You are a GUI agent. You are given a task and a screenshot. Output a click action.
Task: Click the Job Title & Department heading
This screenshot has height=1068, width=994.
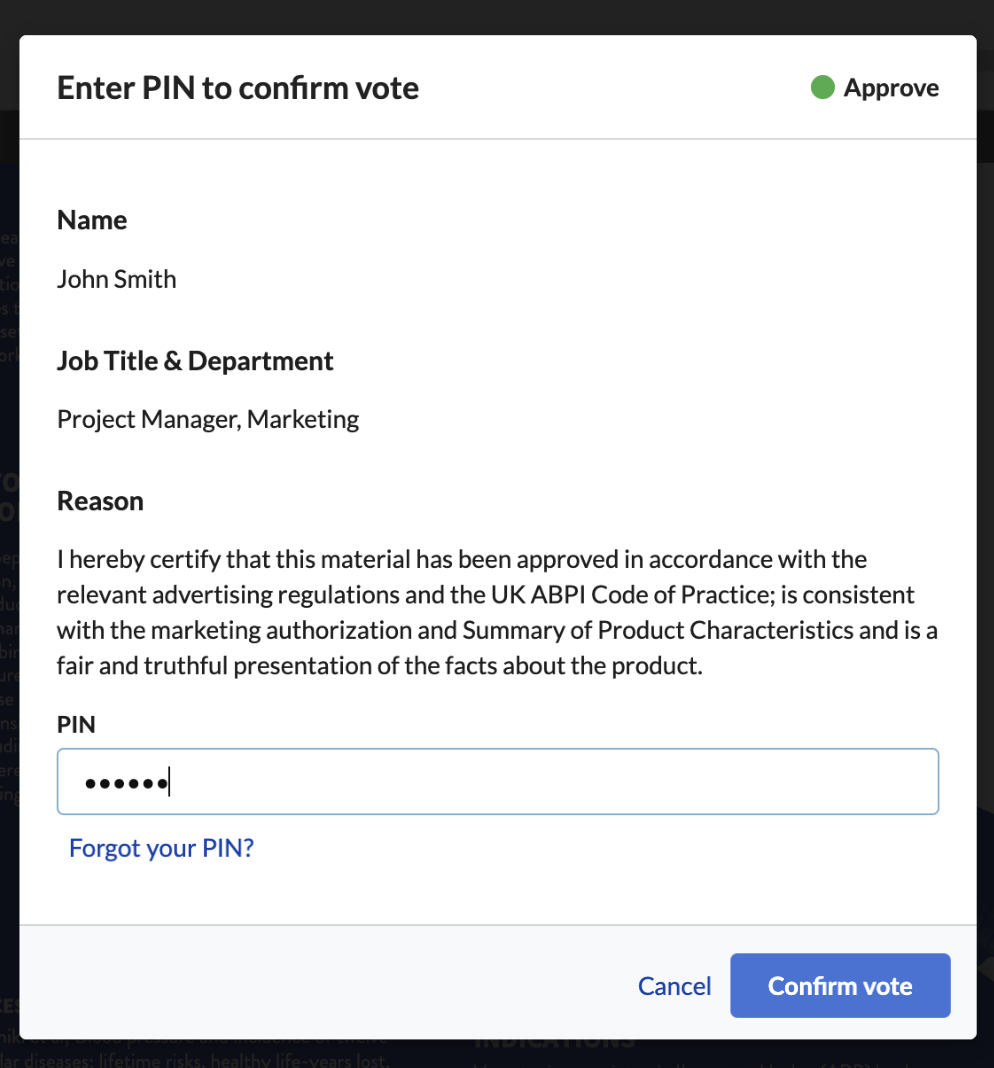click(x=196, y=361)
